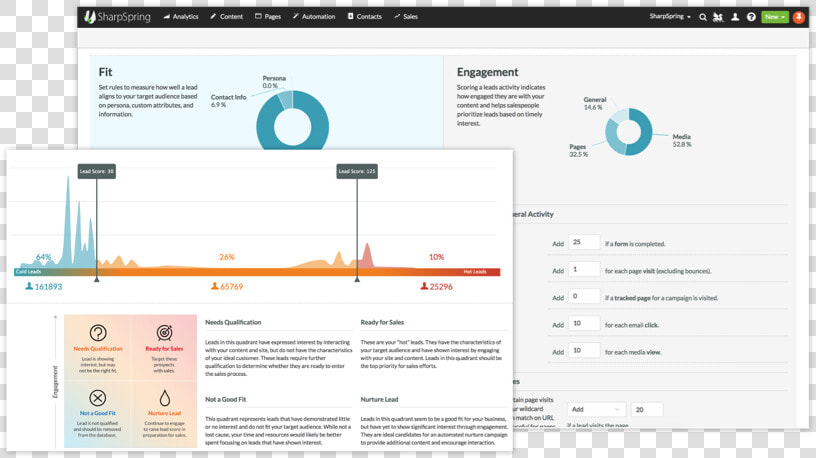Click the Nurture Lead description heading

[x=379, y=399]
